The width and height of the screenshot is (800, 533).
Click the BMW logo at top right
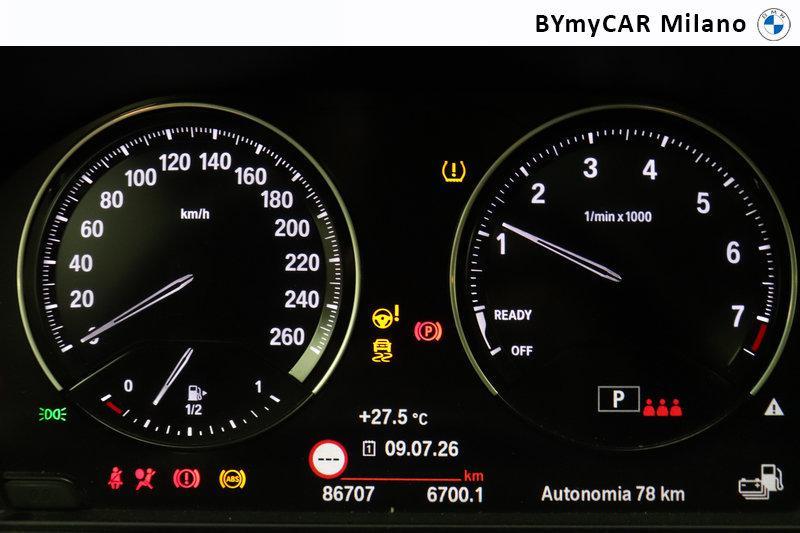tap(773, 24)
